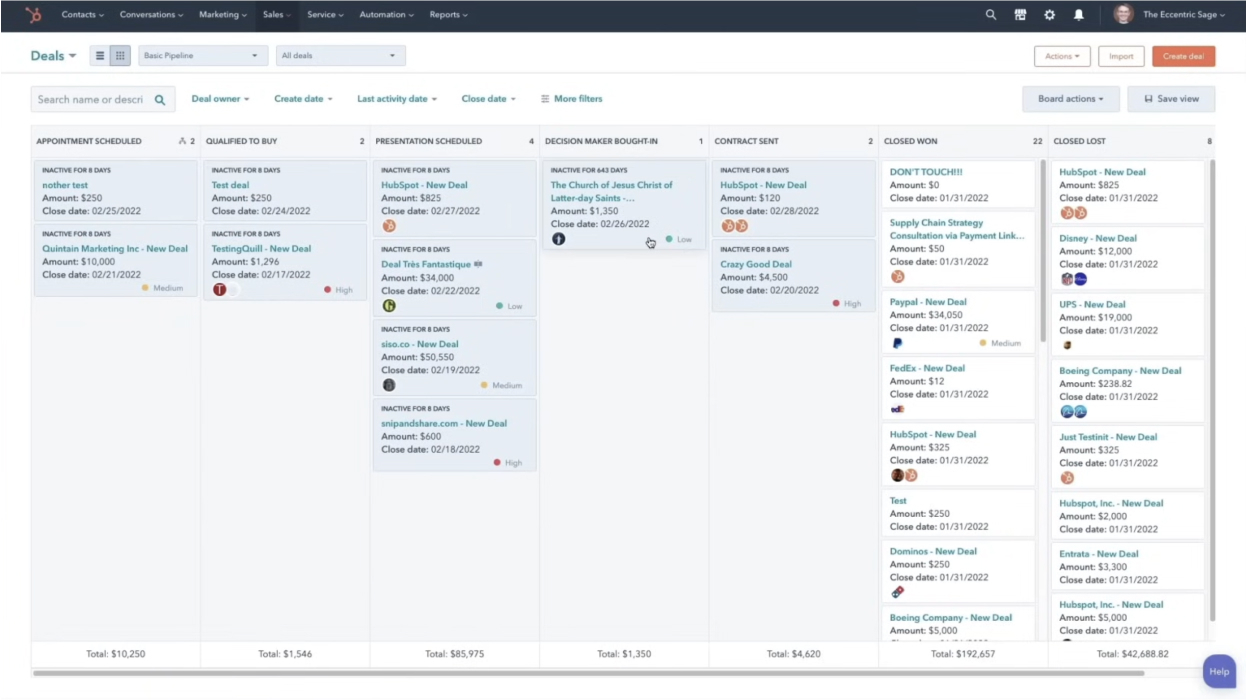Click the More filters icon
The width and height of the screenshot is (1246, 700).
pos(545,99)
